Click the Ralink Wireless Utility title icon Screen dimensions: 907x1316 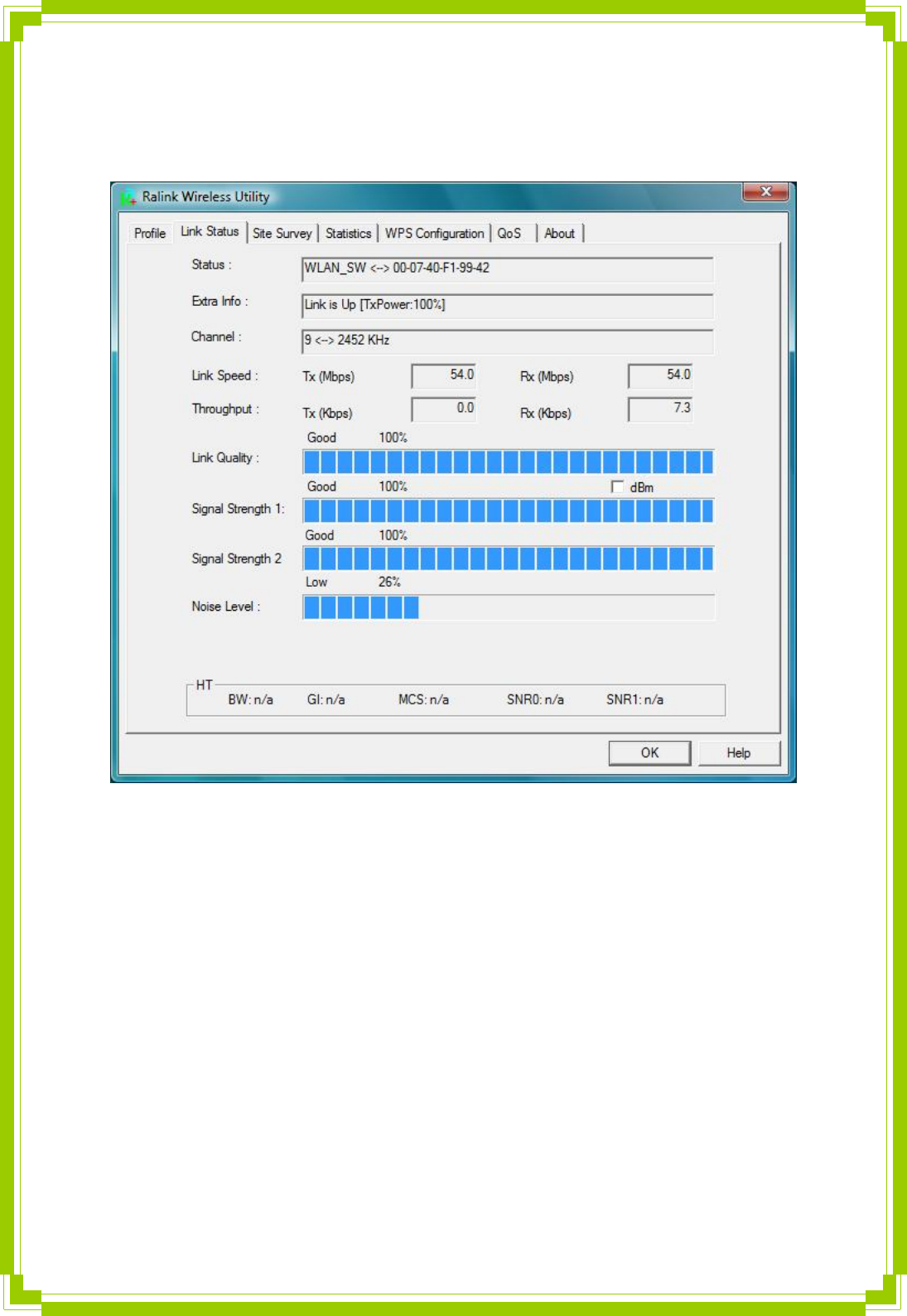click(x=128, y=197)
